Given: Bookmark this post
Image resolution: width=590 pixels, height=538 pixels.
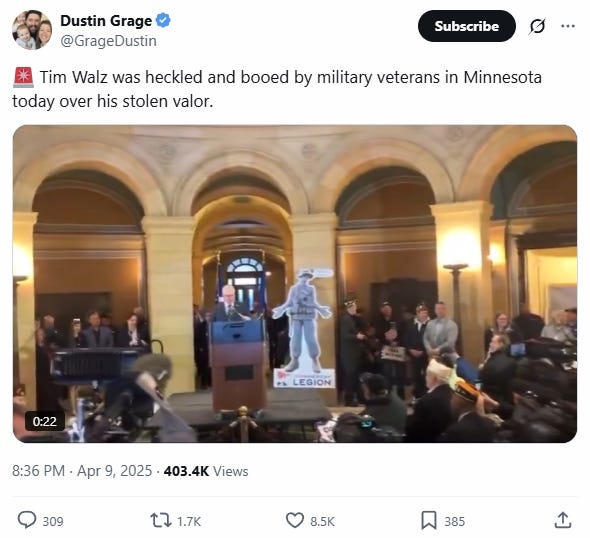Looking at the screenshot, I should click(429, 521).
